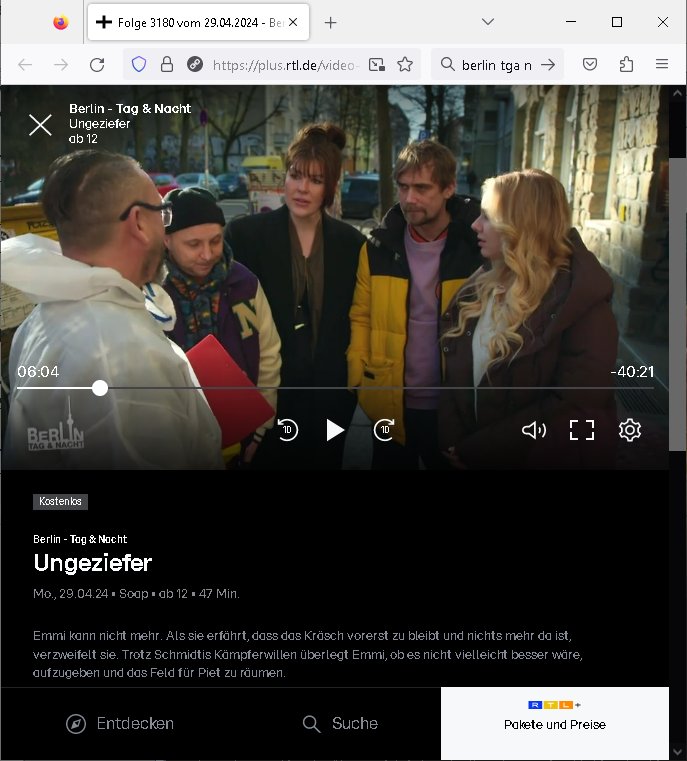Open Suche navigation tab
Viewport: 687px width, 761px height.
click(340, 723)
